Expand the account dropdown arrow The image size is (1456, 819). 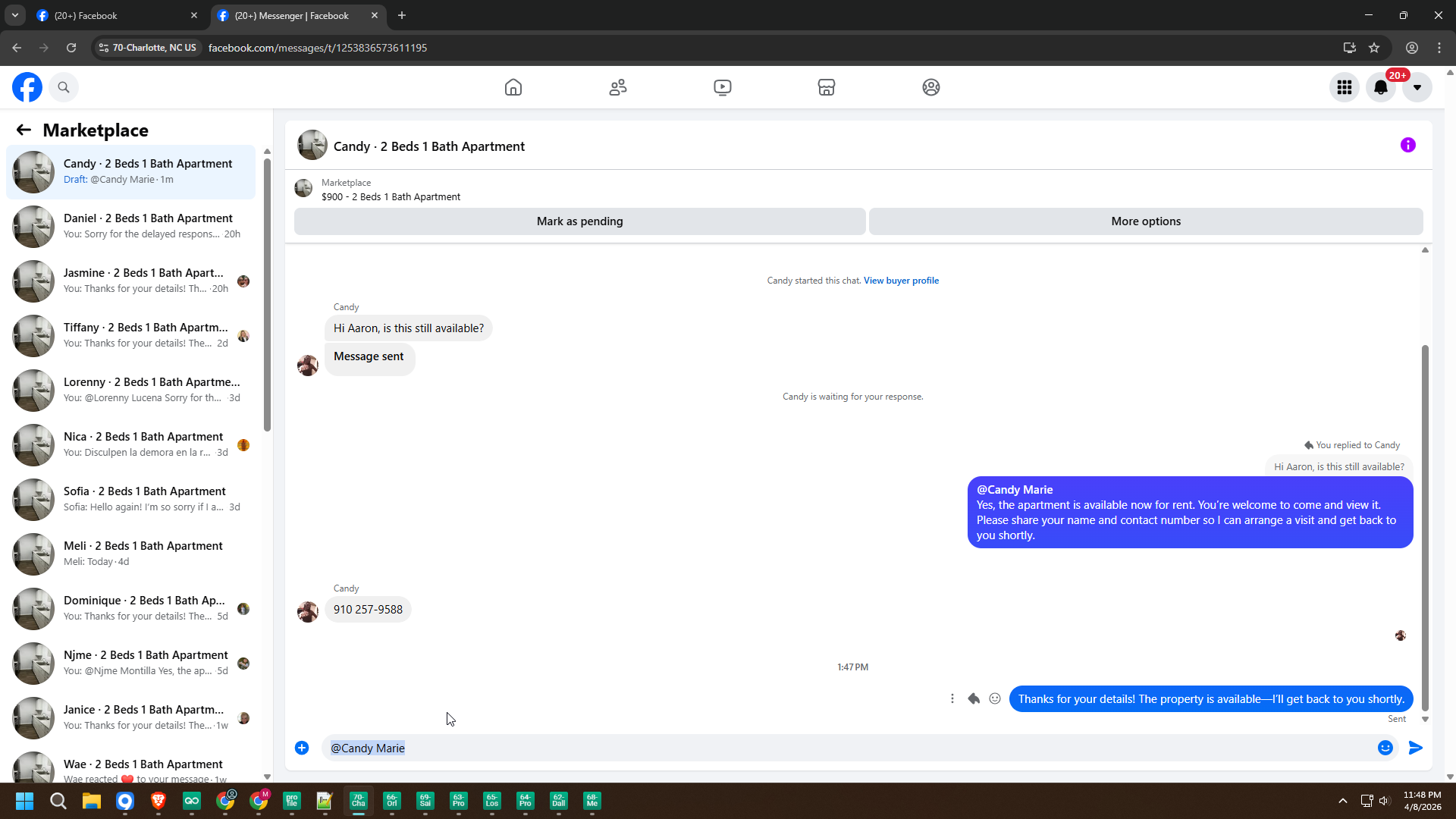click(1417, 87)
